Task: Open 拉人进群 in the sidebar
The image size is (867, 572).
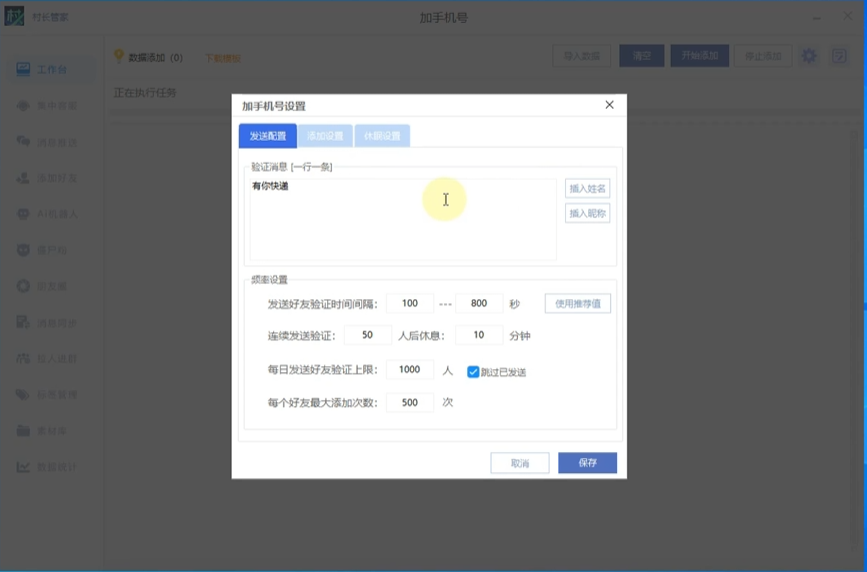Action: [x=46, y=359]
